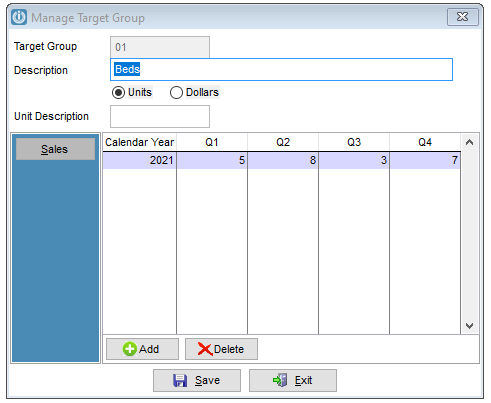Select the Dollars radio button
Image resolution: width=491 pixels, height=403 pixels.
point(176,92)
